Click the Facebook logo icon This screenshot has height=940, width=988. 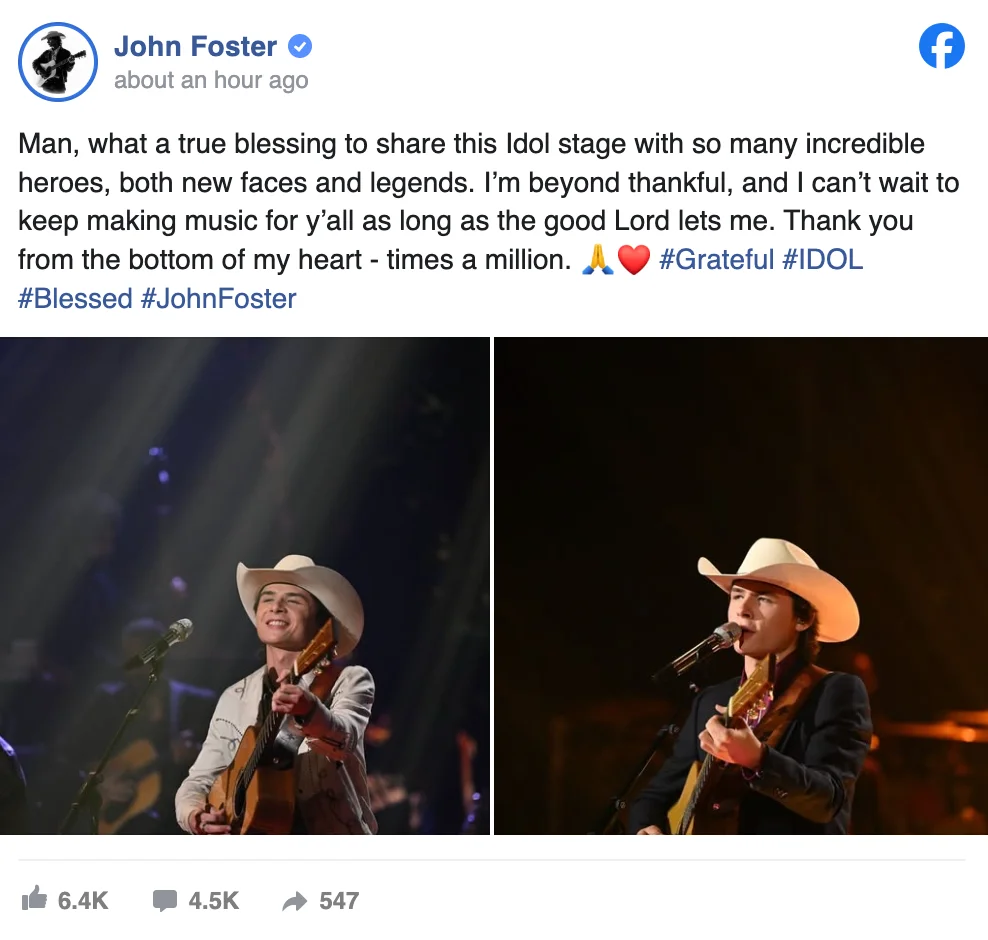pyautogui.click(x=941, y=46)
